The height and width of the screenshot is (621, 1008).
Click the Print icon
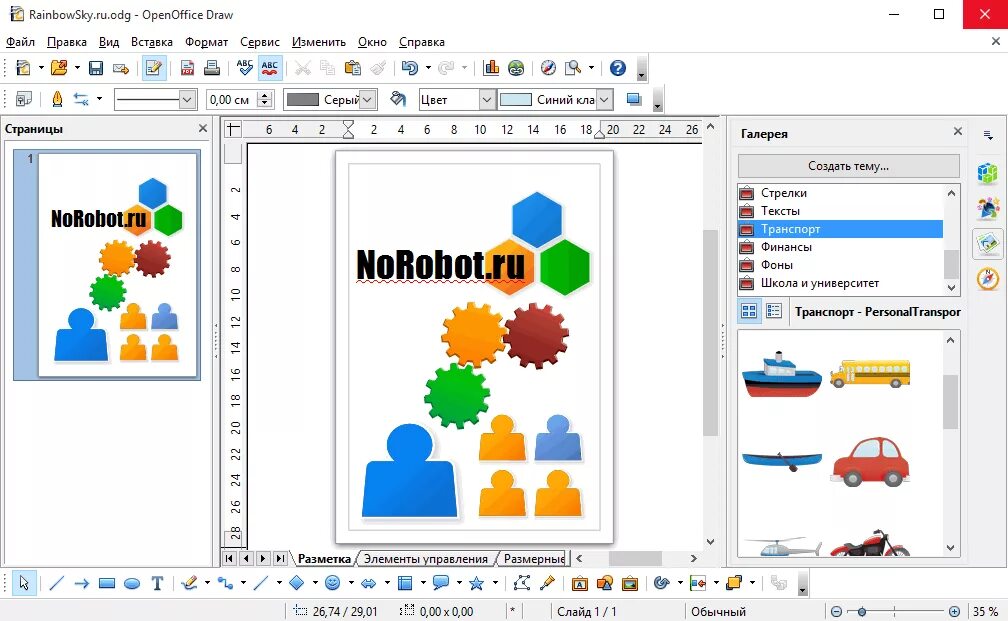coord(212,68)
